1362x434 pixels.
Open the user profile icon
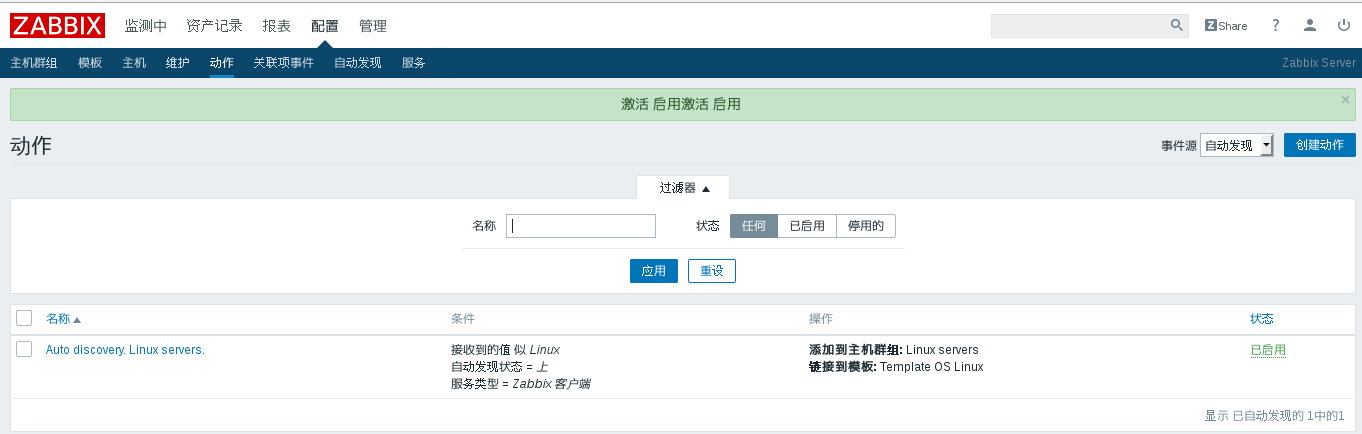1310,25
